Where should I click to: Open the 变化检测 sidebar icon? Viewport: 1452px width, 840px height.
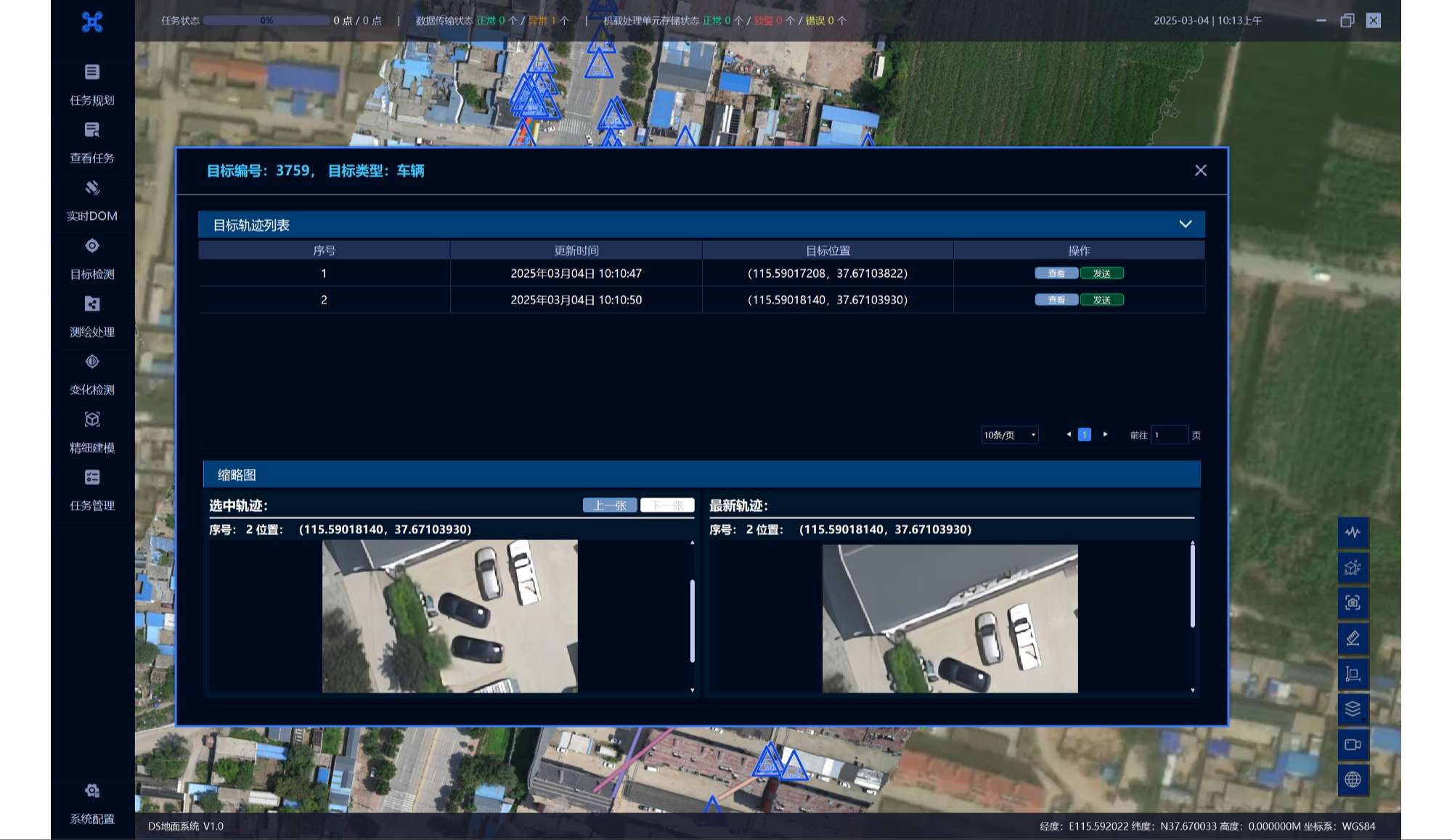click(x=91, y=362)
